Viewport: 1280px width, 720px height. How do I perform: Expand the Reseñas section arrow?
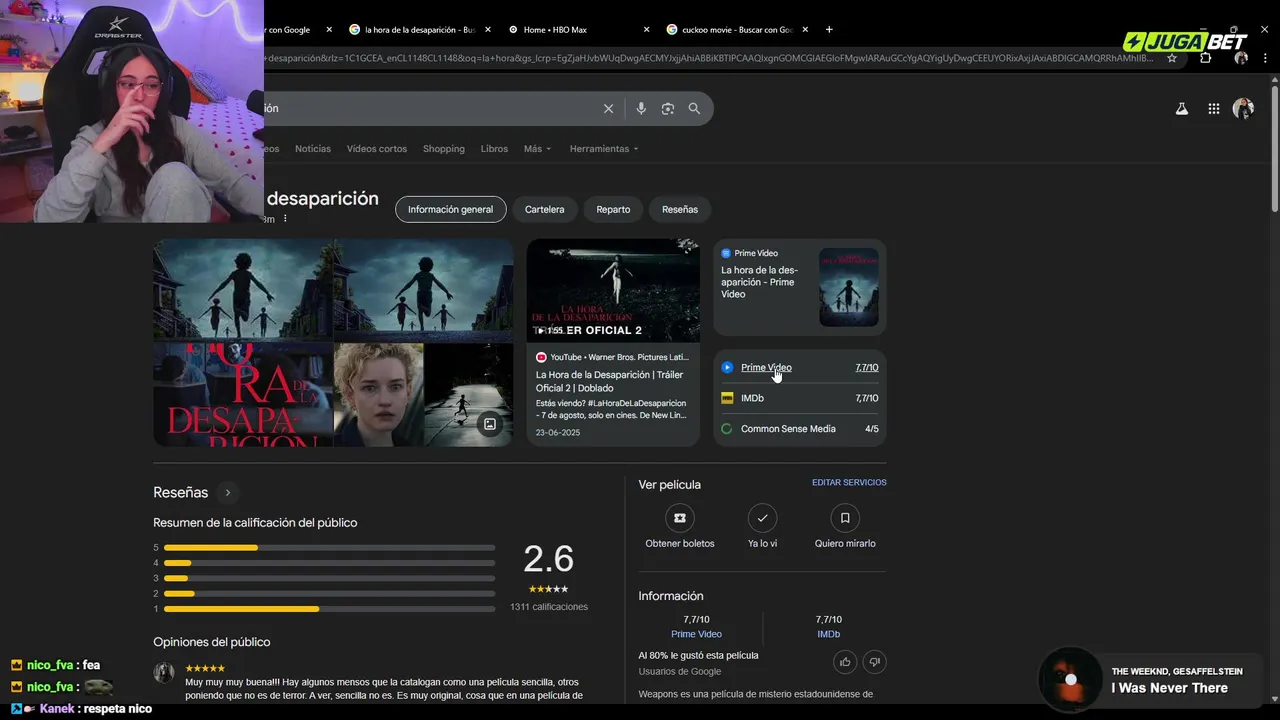[228, 492]
